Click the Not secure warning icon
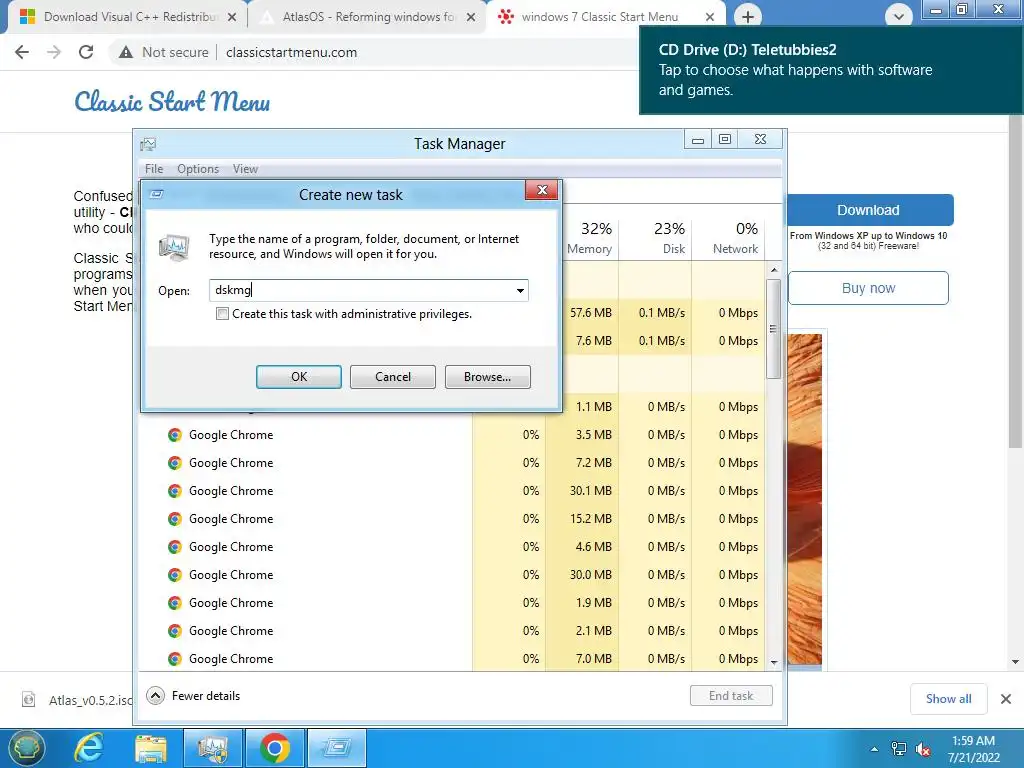This screenshot has width=1024, height=768. [125, 52]
